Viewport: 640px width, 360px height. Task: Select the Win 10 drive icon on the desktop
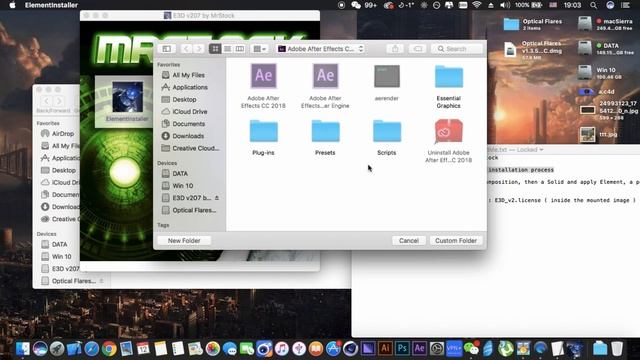tap(585, 73)
